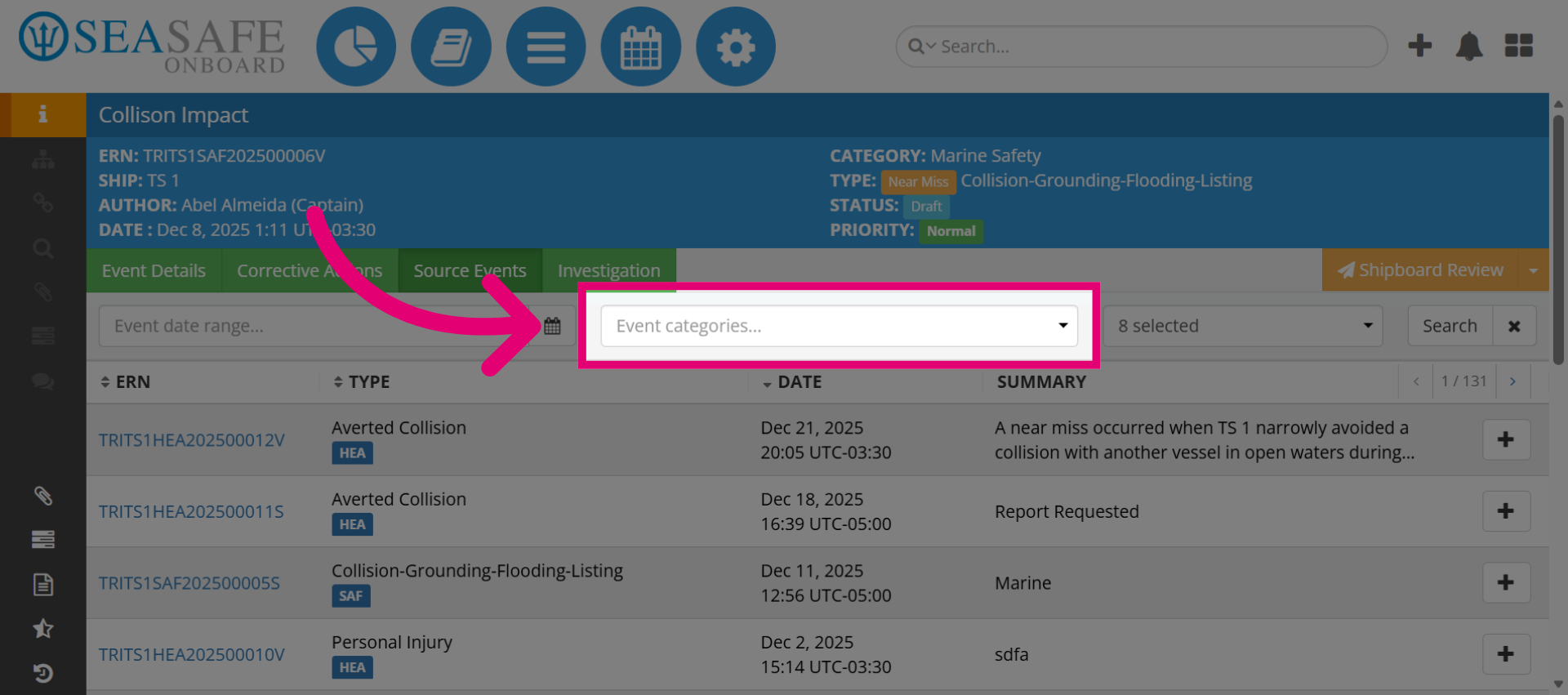Click the sidebar document icon

coord(42,584)
